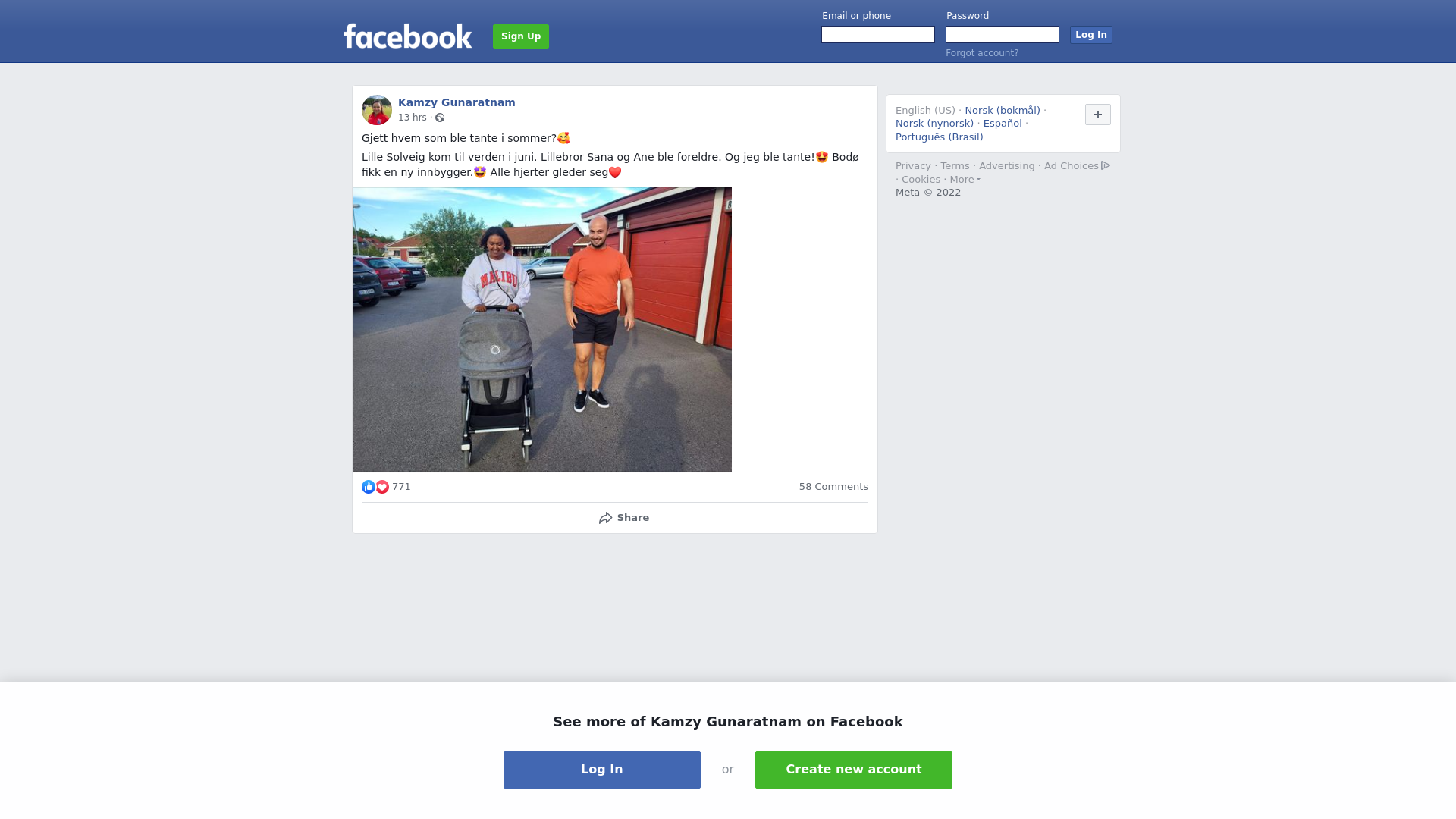
Task: Click the green Sign Up button
Action: [x=521, y=36]
